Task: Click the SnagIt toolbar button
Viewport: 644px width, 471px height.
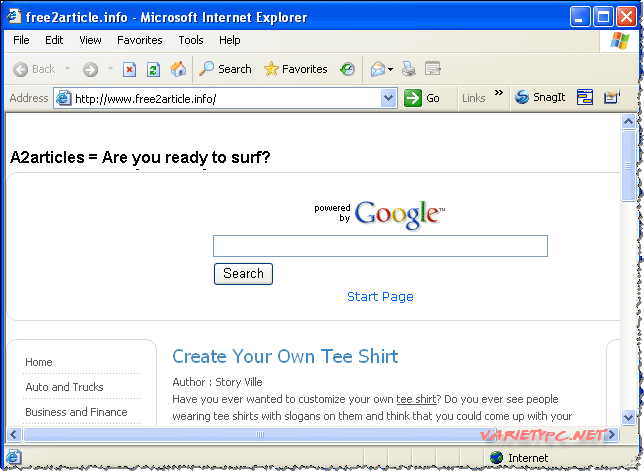Action: (540, 97)
